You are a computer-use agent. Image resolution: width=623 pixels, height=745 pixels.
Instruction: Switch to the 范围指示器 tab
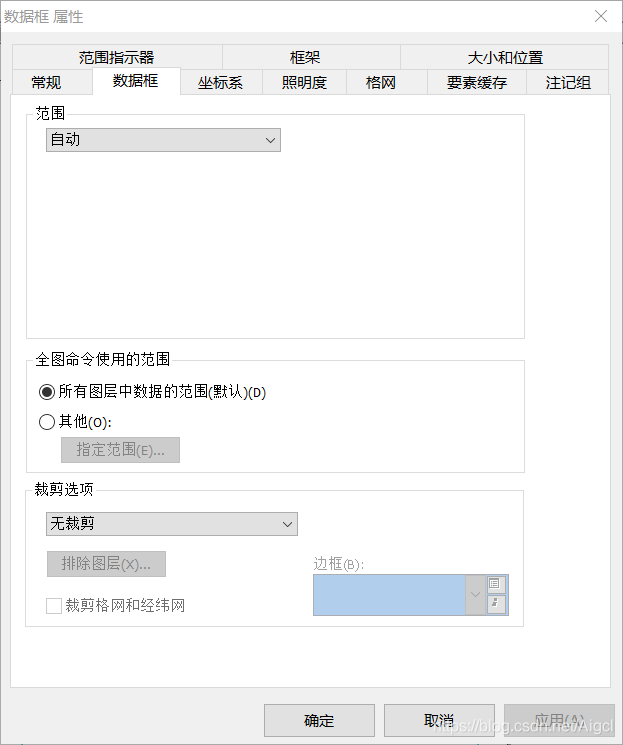[117, 57]
